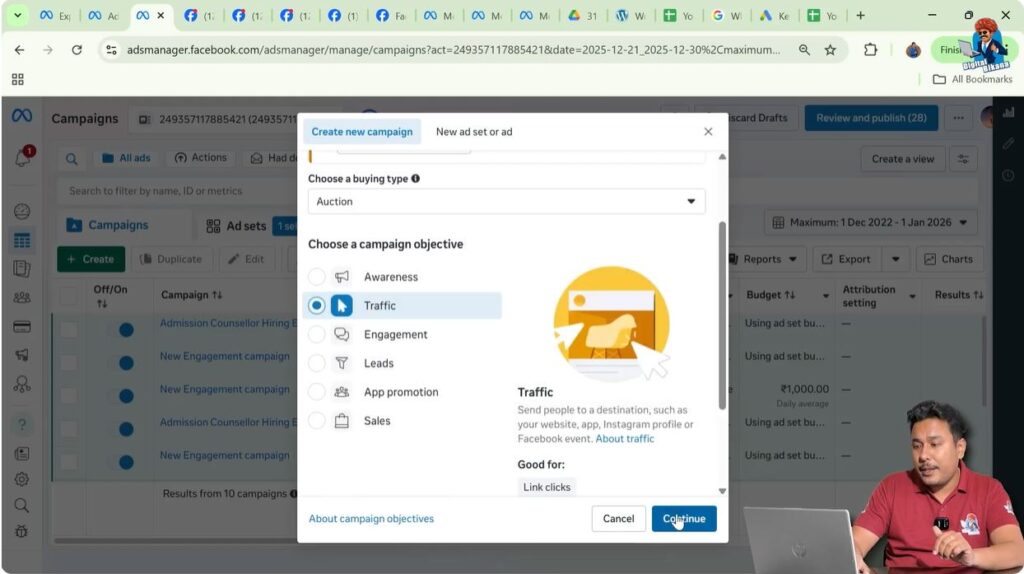This screenshot has width=1024, height=574.
Task: Click the Continue button
Action: pos(684,518)
